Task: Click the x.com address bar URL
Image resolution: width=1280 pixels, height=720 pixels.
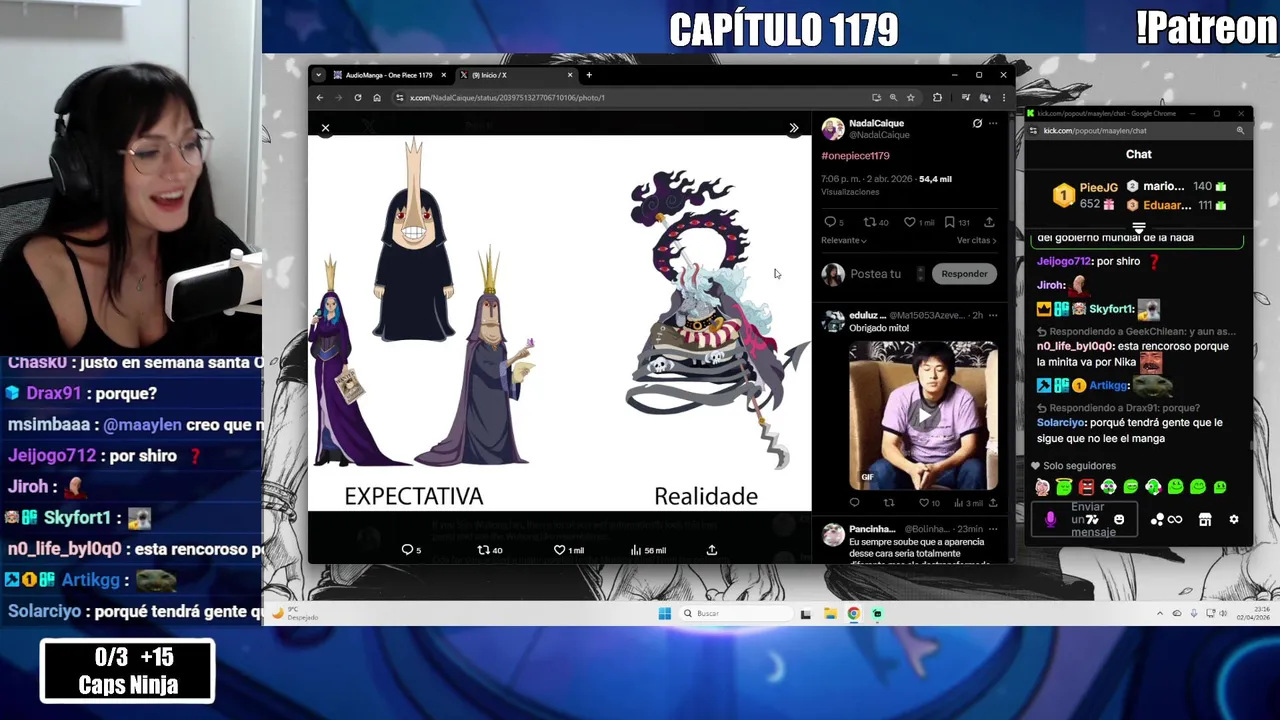Action: [x=508, y=98]
